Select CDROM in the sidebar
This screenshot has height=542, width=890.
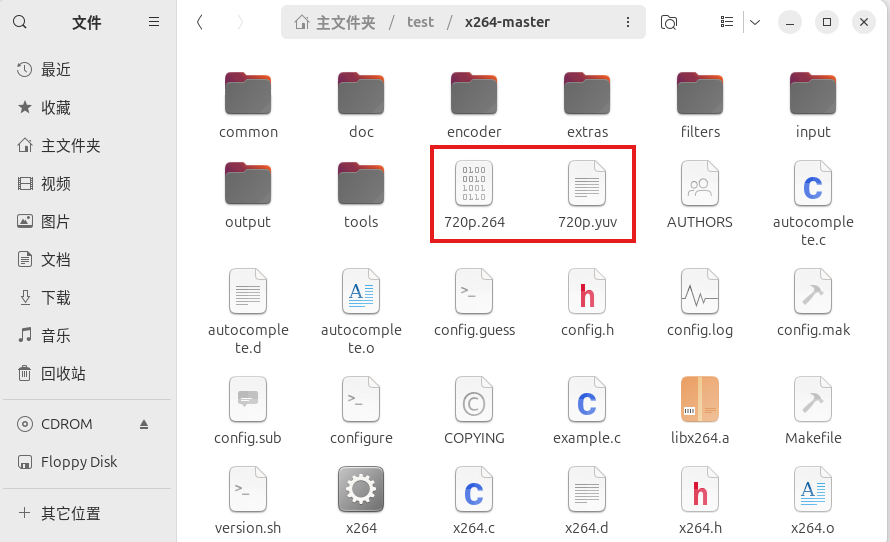(66, 424)
